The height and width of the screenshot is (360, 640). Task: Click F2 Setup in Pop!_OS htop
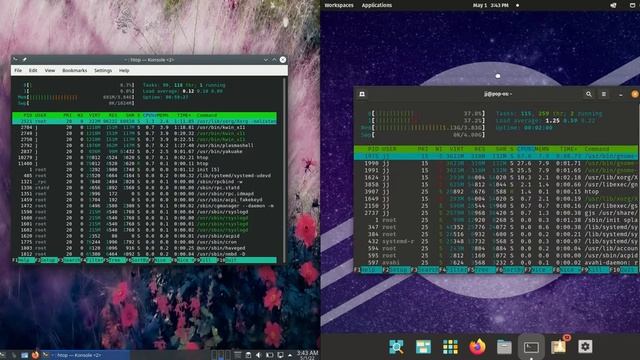[396, 270]
